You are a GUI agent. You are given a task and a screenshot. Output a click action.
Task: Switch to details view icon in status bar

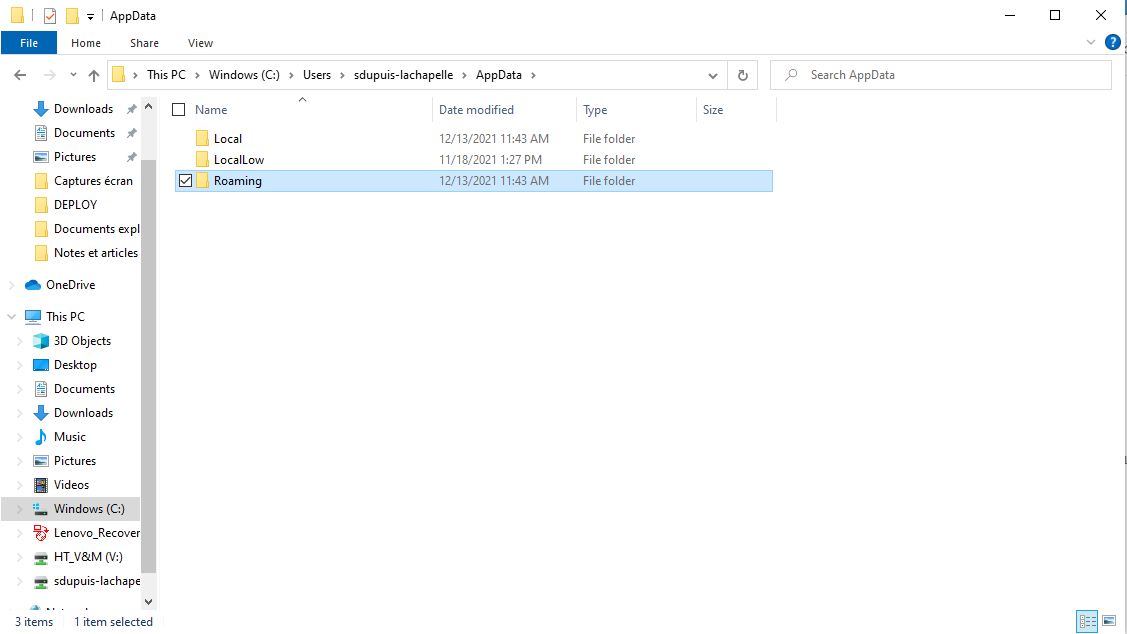[x=1087, y=622]
